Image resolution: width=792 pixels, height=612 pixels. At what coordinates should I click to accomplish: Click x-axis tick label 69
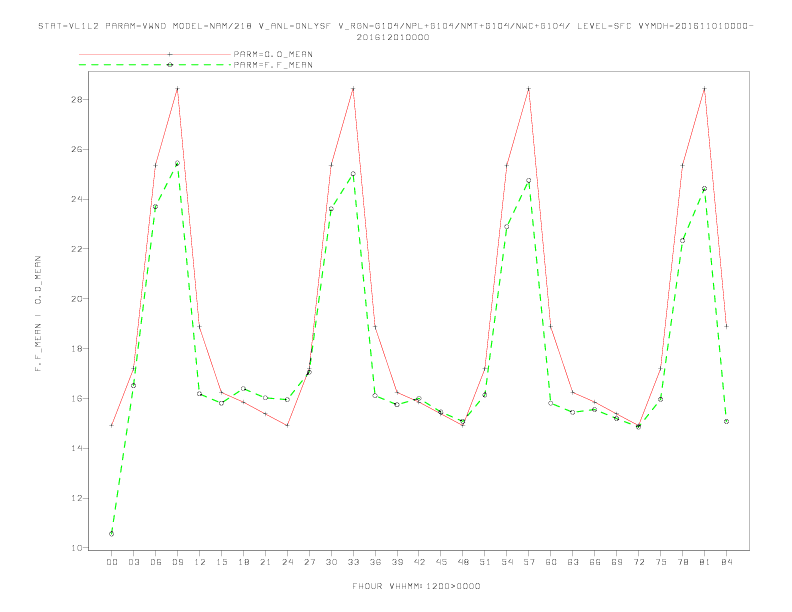616,562
